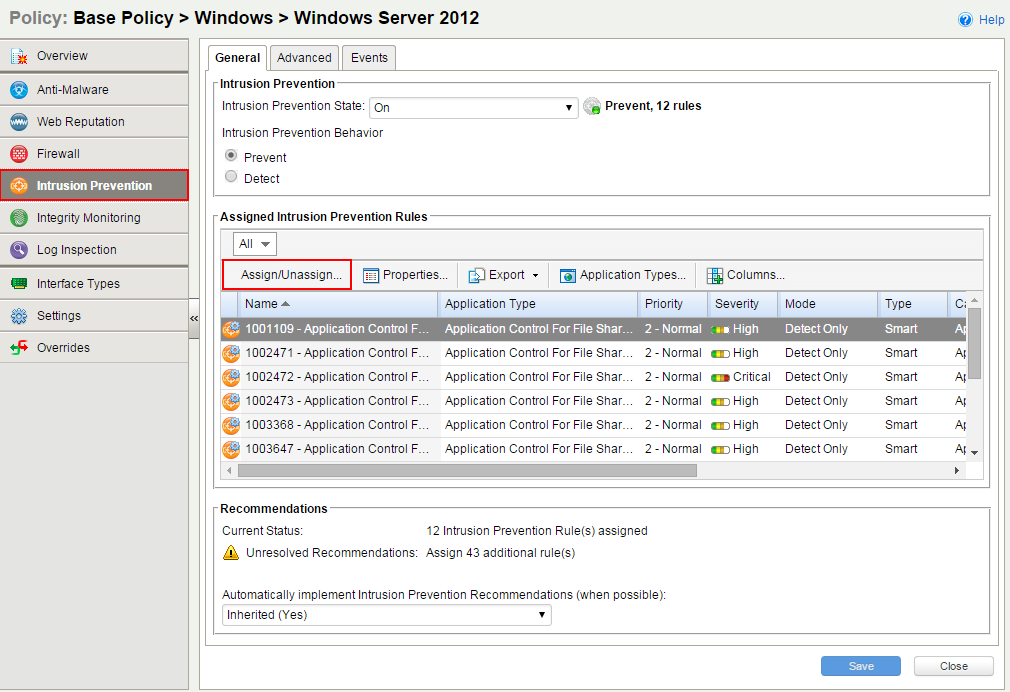The height and width of the screenshot is (692, 1010).
Task: Click the Application Type column header
Action: [x=538, y=304]
